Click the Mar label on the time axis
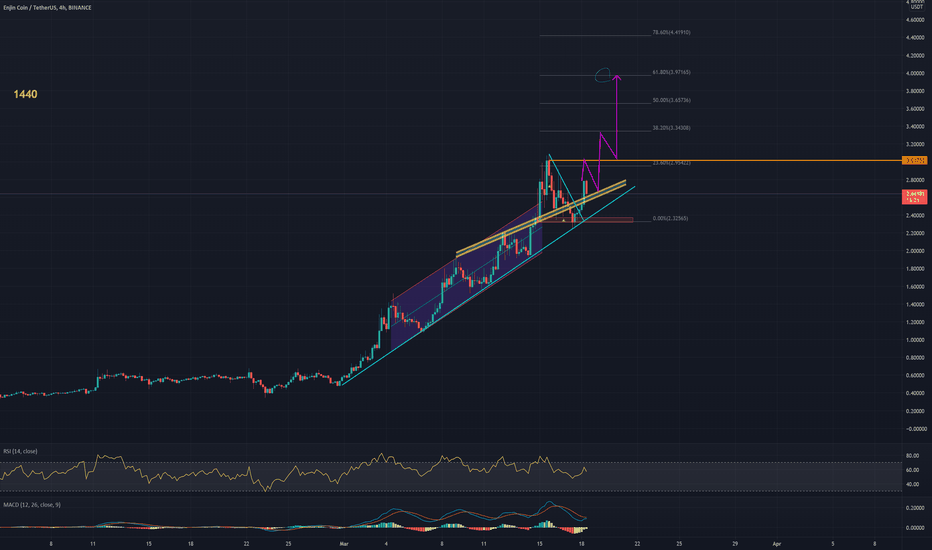The height and width of the screenshot is (550, 932). pyautogui.click(x=344, y=543)
